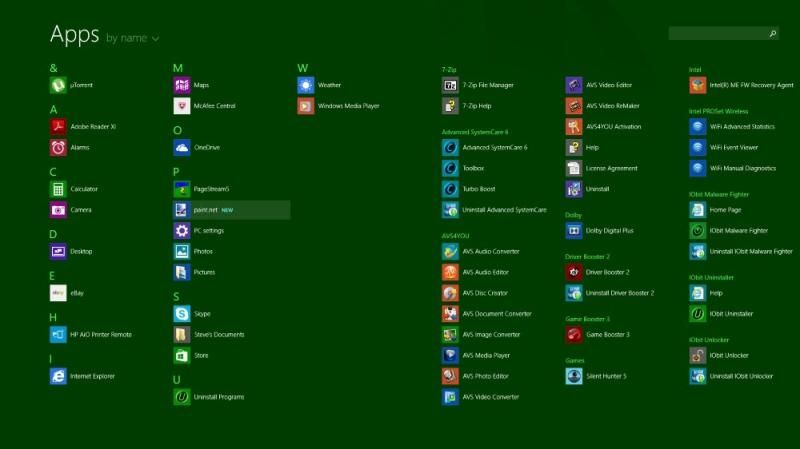Click 'Turbo Boost' label
Image resolution: width=800 pixels, height=449 pixels.
tap(479, 189)
